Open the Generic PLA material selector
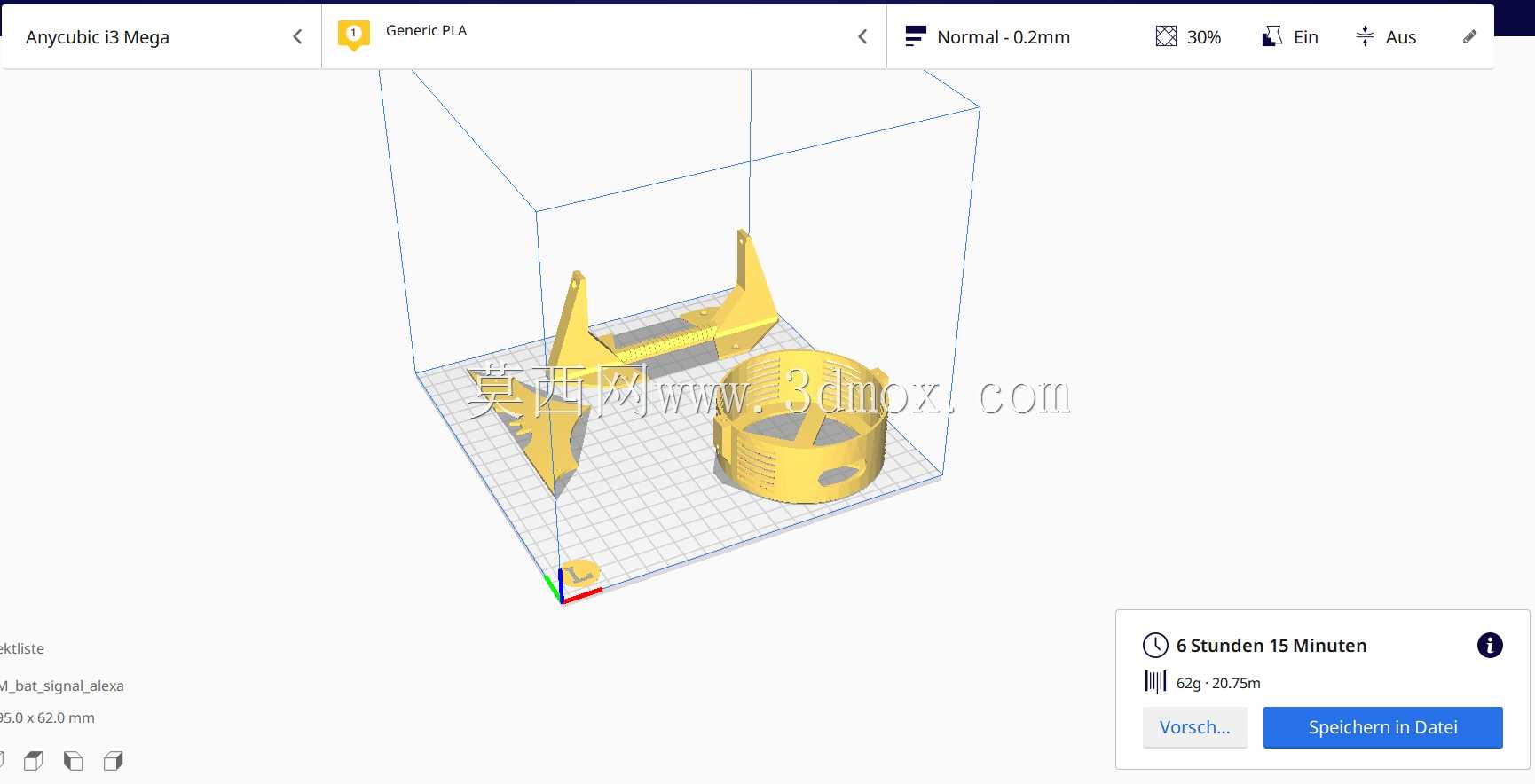Viewport: 1535px width, 784px height. point(603,37)
